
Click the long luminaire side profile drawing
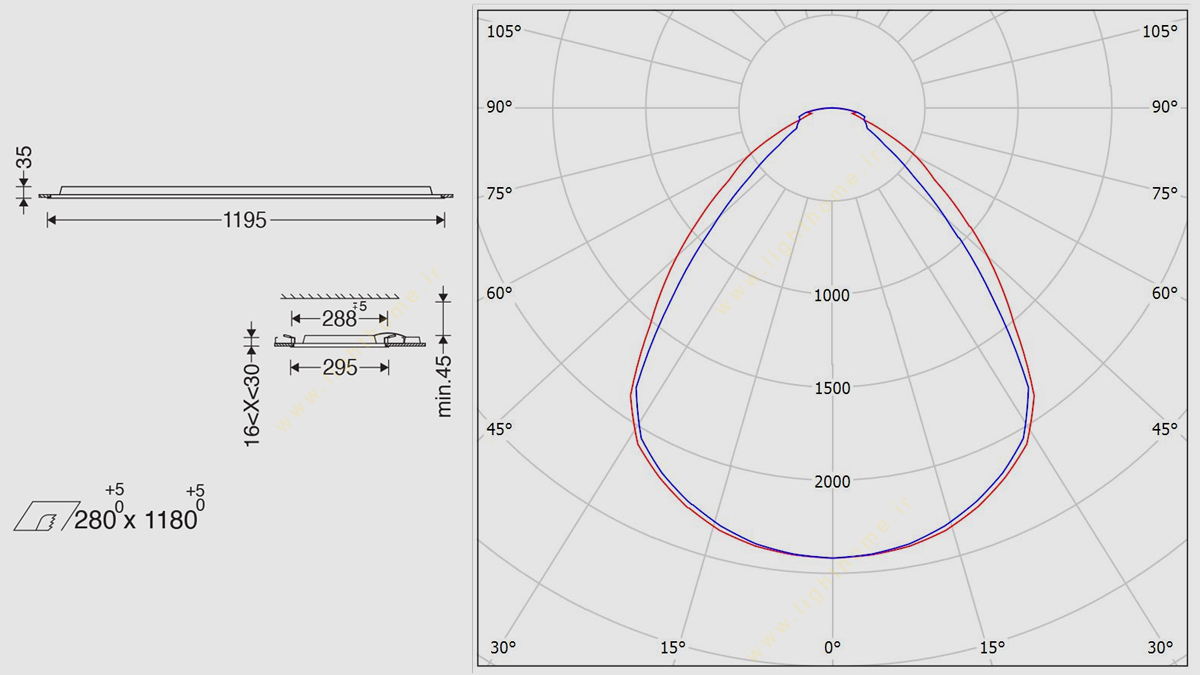tap(245, 191)
